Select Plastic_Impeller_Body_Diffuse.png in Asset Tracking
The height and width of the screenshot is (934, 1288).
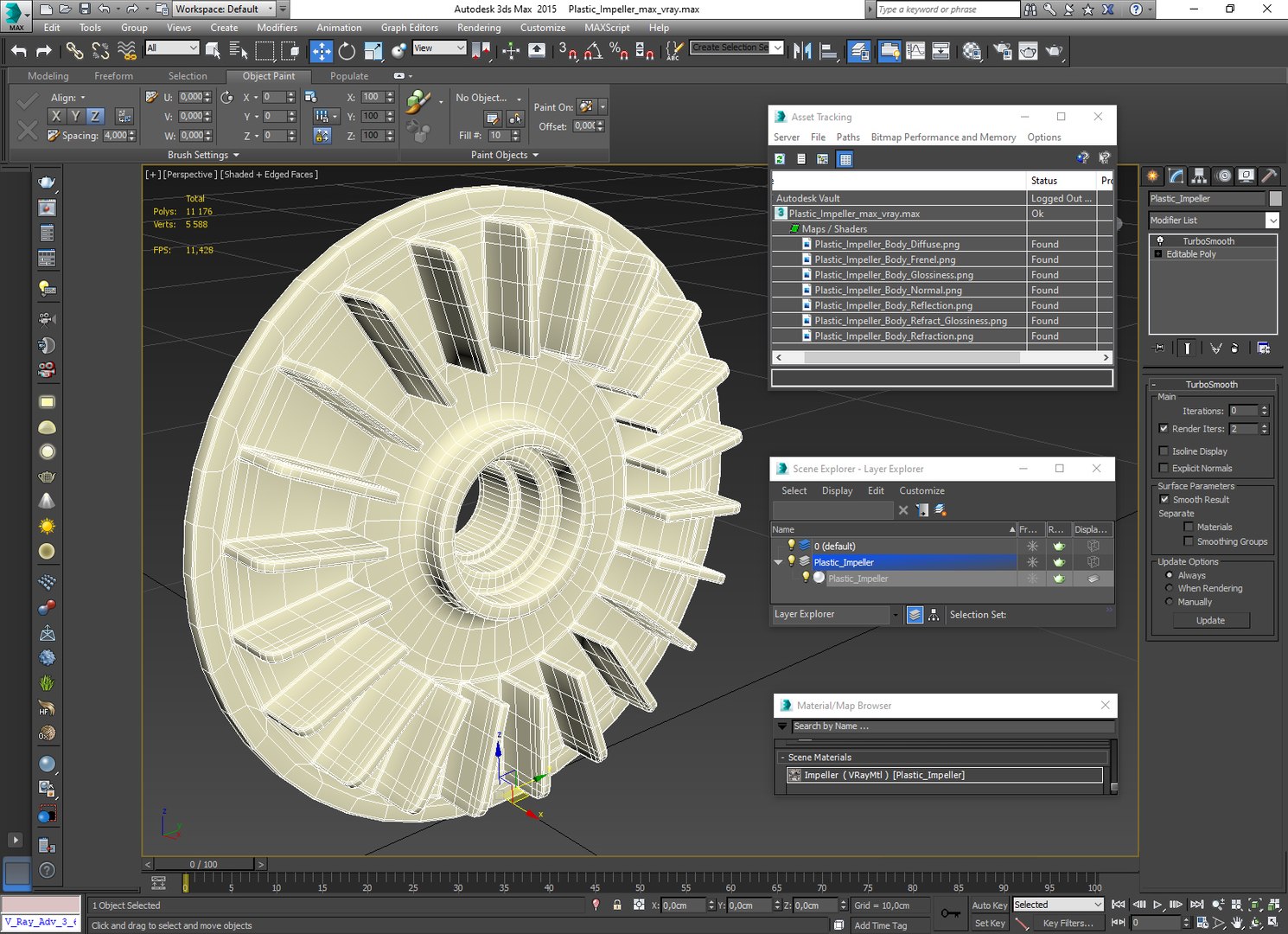886,245
